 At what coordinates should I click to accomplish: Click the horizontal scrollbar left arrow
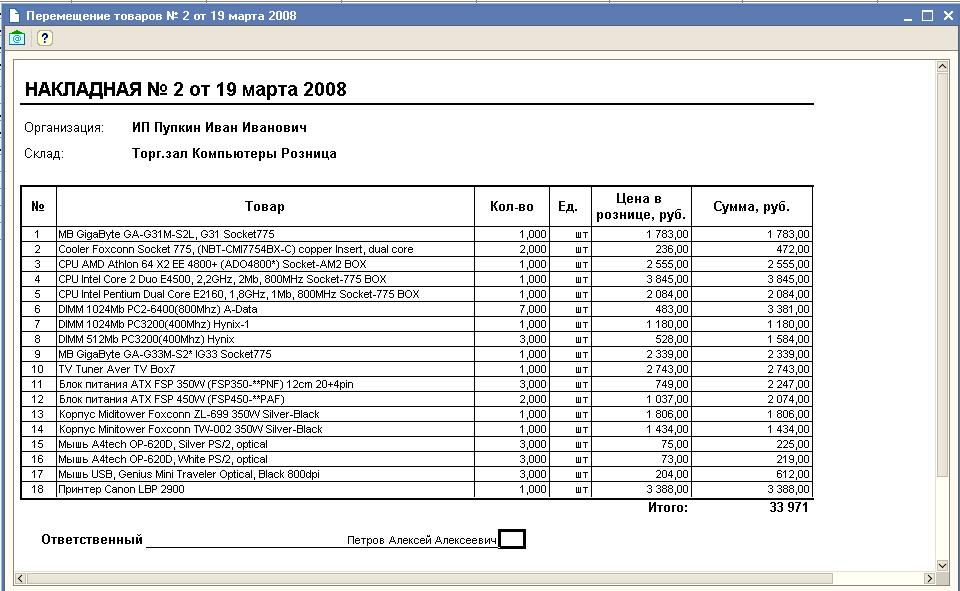20,578
